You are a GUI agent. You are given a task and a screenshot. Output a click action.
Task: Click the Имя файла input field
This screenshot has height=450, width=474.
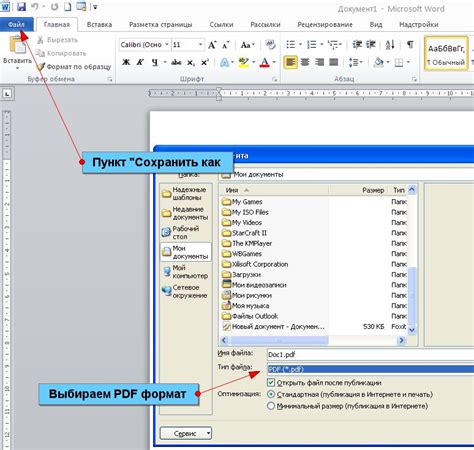pos(370,355)
